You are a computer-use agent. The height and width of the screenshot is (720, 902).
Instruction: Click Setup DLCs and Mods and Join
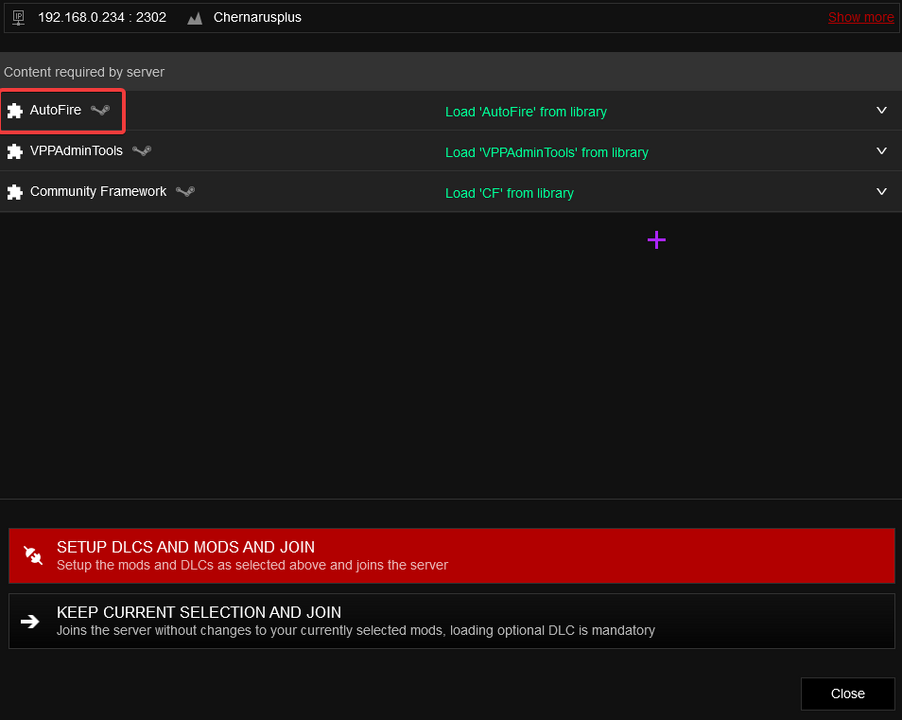(452, 556)
